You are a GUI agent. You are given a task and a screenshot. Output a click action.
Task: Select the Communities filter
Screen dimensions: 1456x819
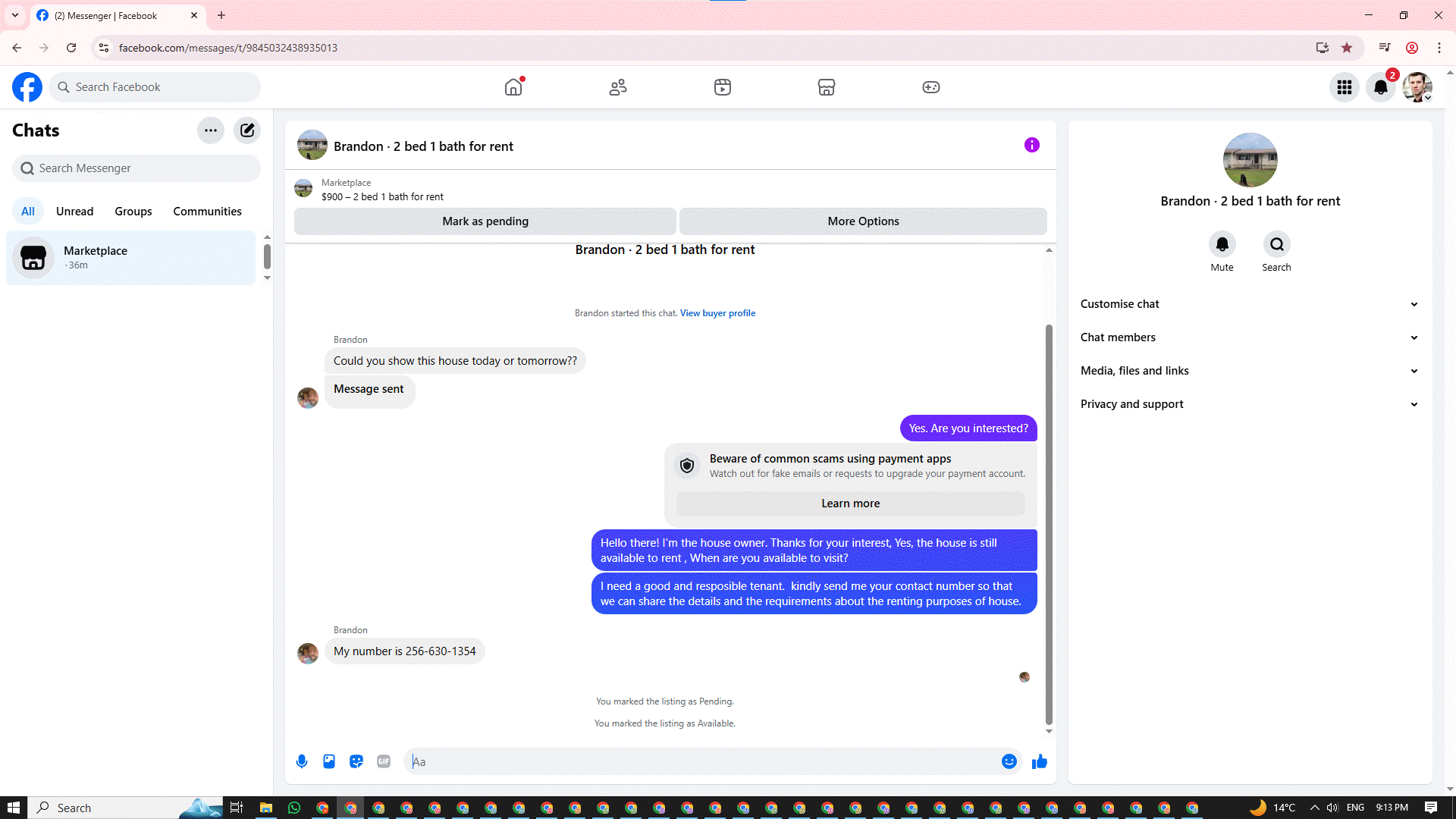click(x=207, y=212)
